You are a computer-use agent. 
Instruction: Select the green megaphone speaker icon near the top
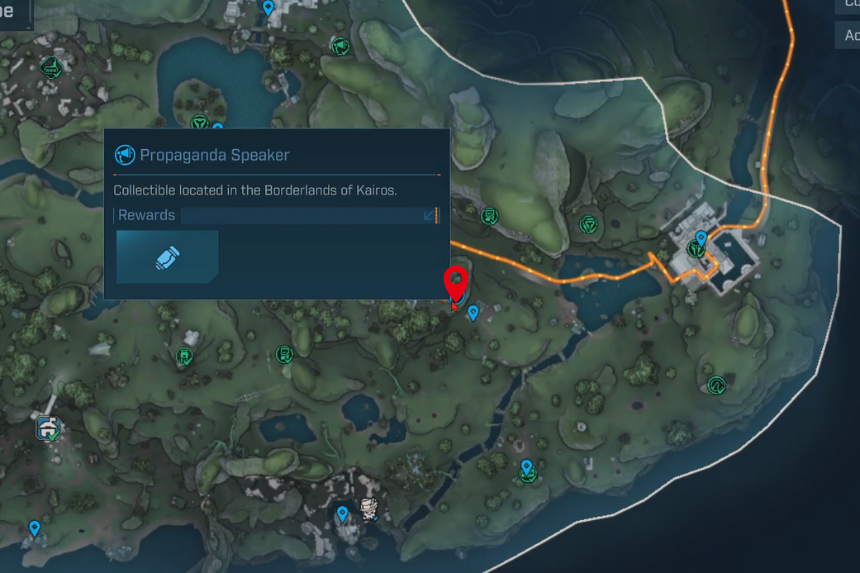point(341,47)
